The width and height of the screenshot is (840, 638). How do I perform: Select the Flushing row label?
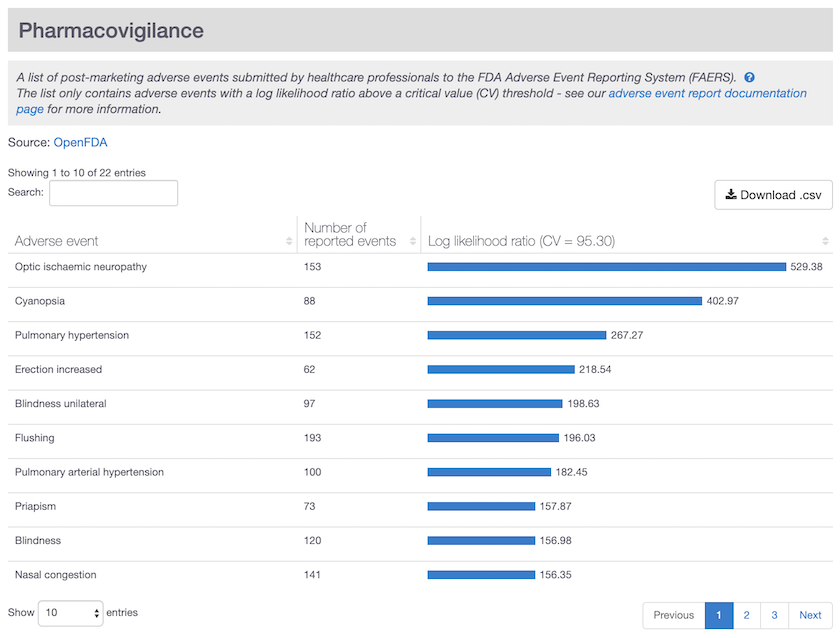[35, 438]
